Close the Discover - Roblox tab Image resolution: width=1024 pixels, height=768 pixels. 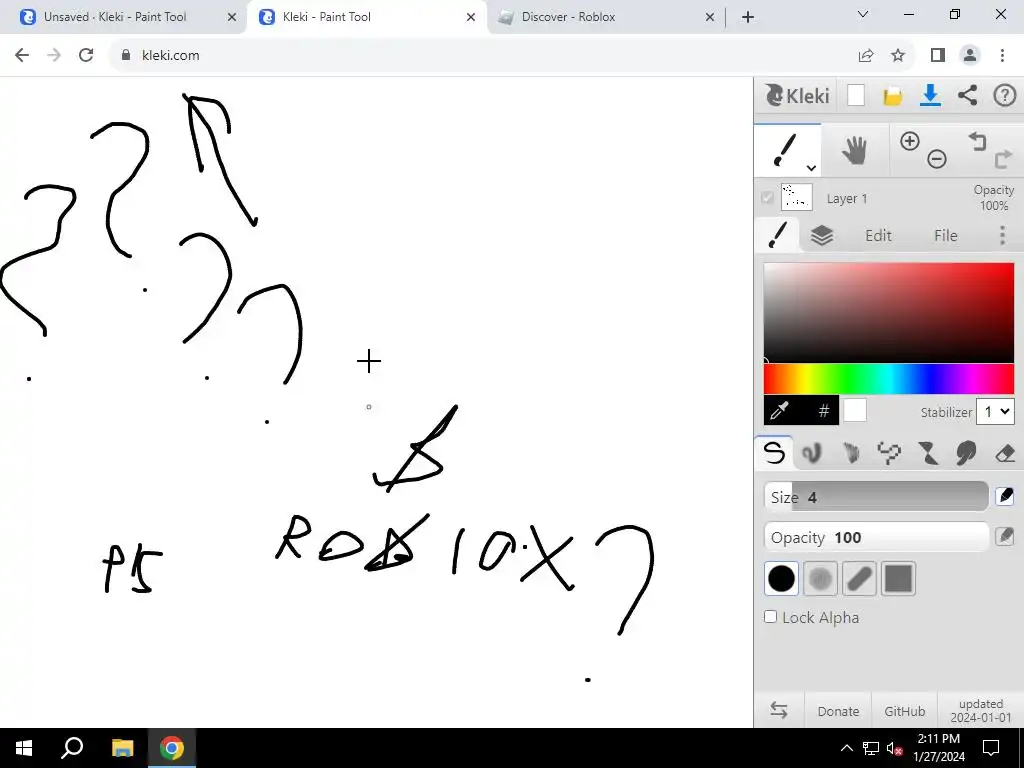point(710,17)
